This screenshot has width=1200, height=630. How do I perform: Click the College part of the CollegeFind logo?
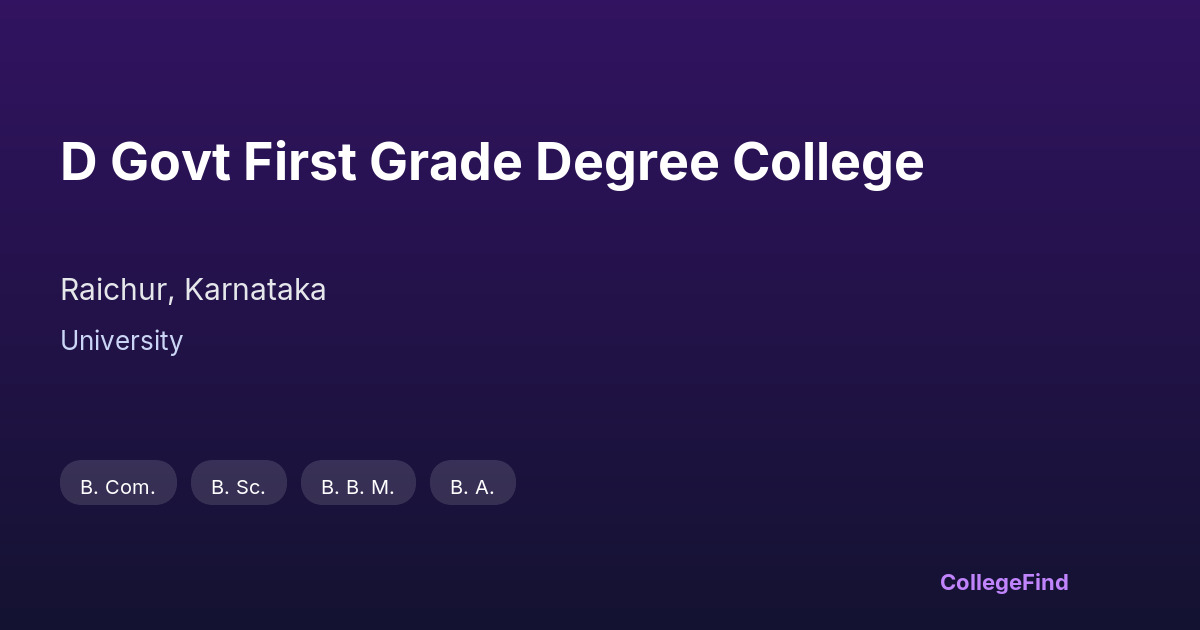click(x=978, y=582)
